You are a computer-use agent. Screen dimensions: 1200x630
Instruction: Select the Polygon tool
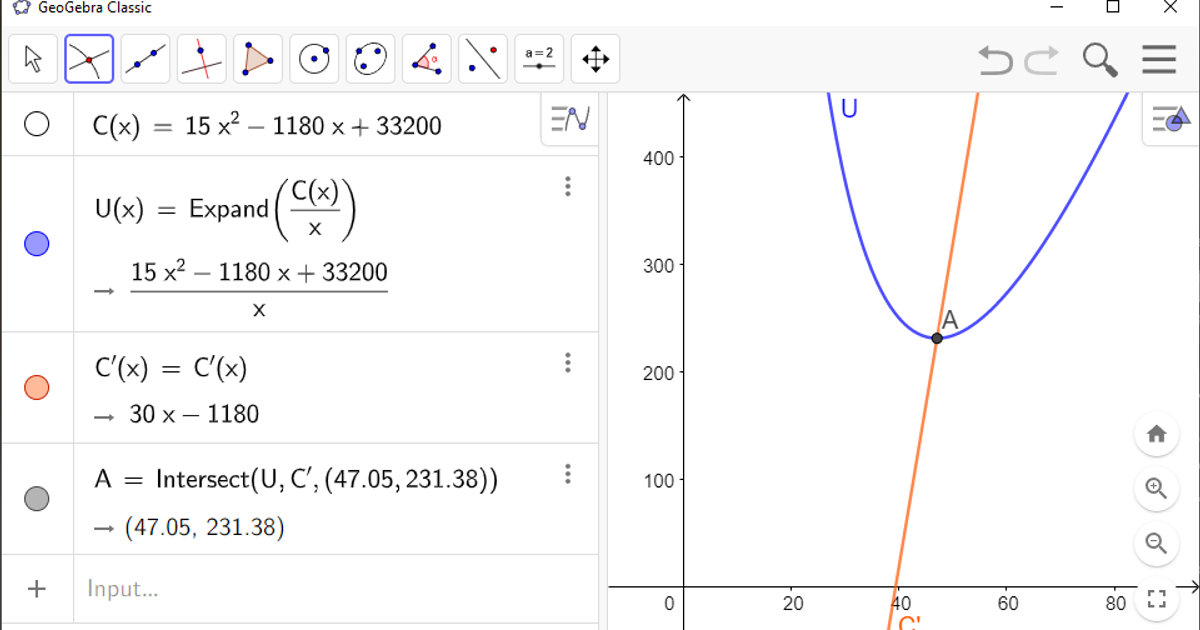pyautogui.click(x=257, y=58)
